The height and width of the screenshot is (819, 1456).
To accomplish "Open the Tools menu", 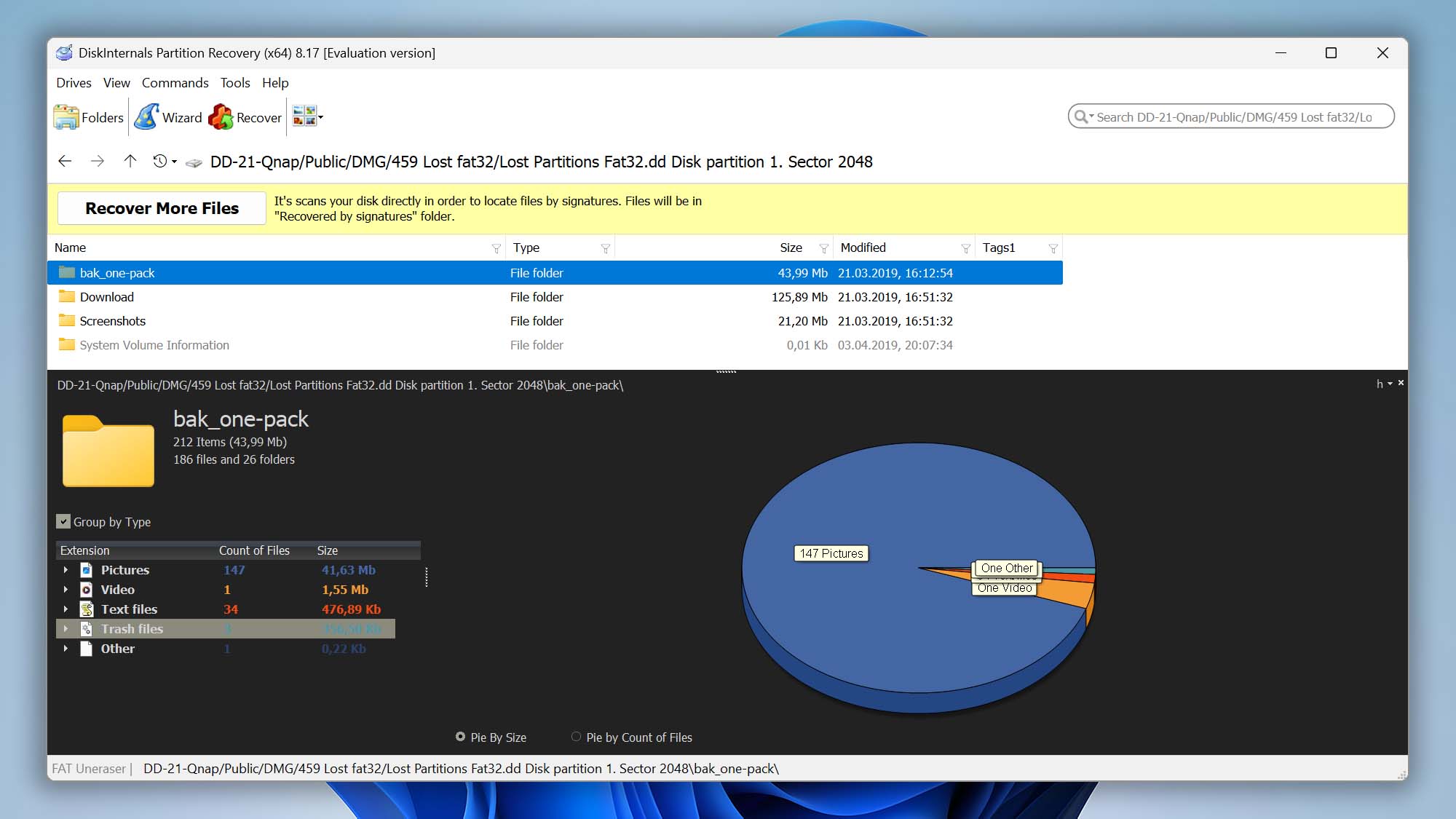I will [x=234, y=82].
